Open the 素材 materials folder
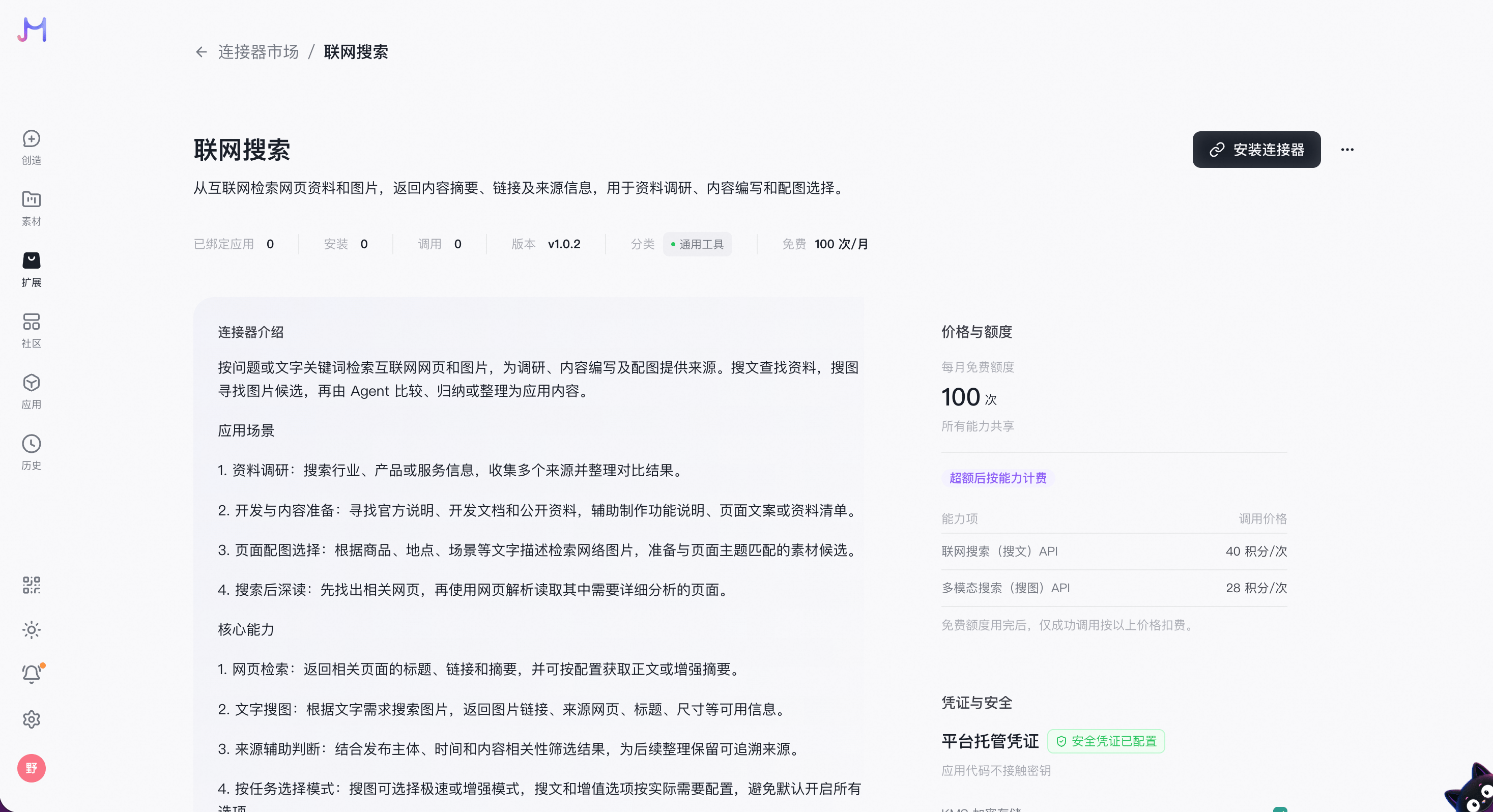Image resolution: width=1493 pixels, height=812 pixels. (x=32, y=209)
